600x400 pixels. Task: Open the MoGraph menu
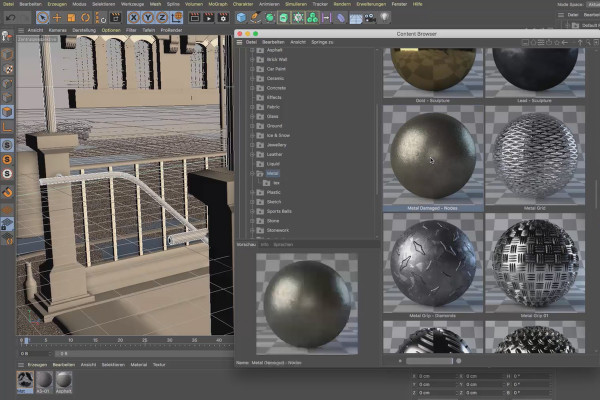click(217, 4)
